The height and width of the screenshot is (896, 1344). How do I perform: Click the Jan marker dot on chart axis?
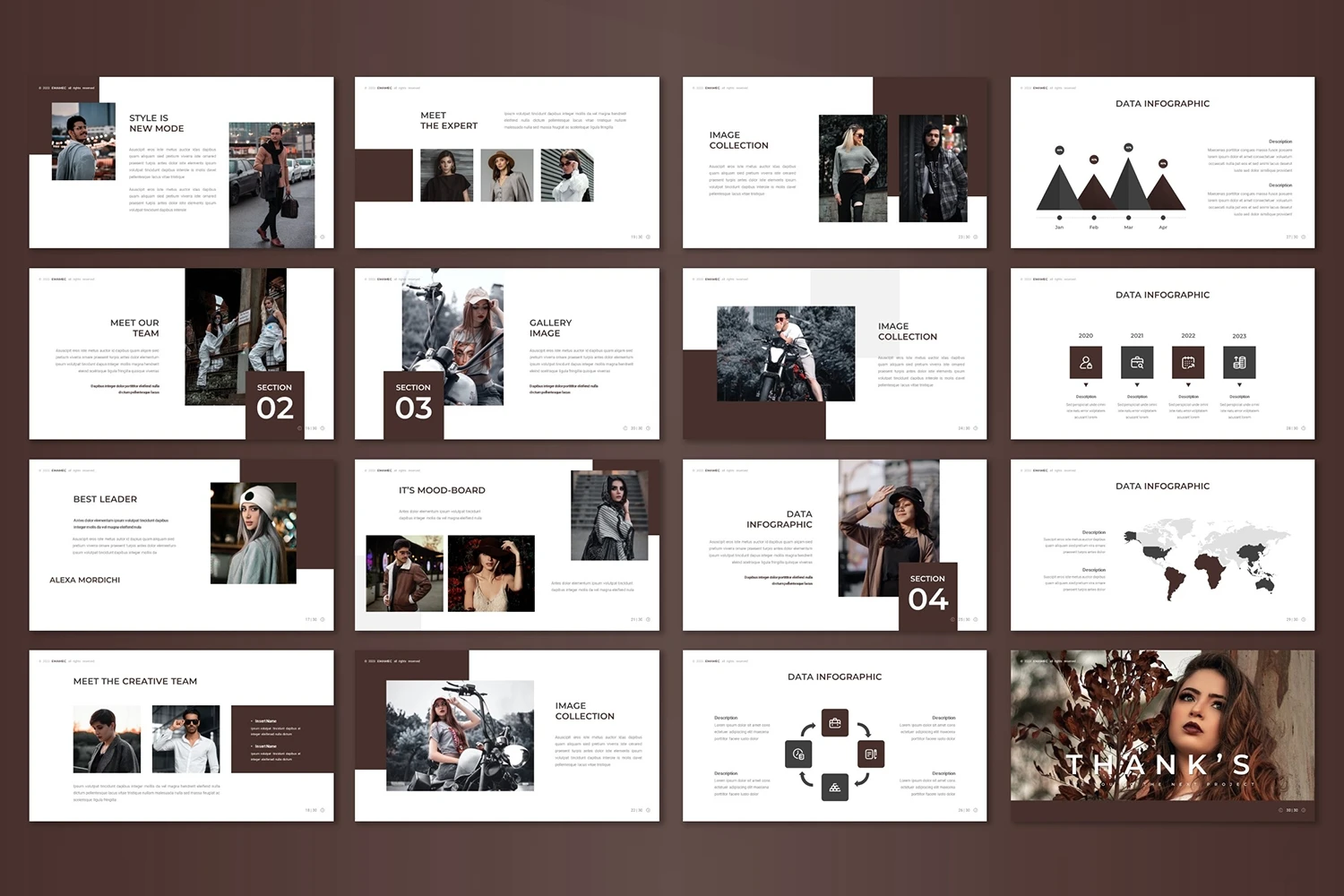[1059, 218]
